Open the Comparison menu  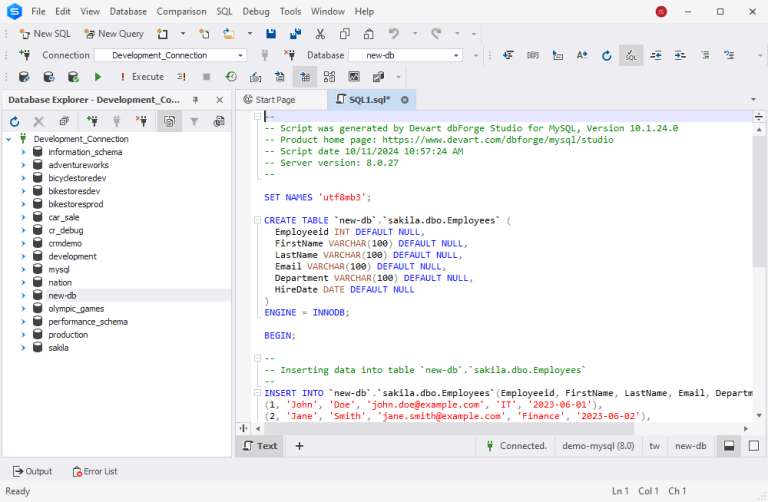181,11
